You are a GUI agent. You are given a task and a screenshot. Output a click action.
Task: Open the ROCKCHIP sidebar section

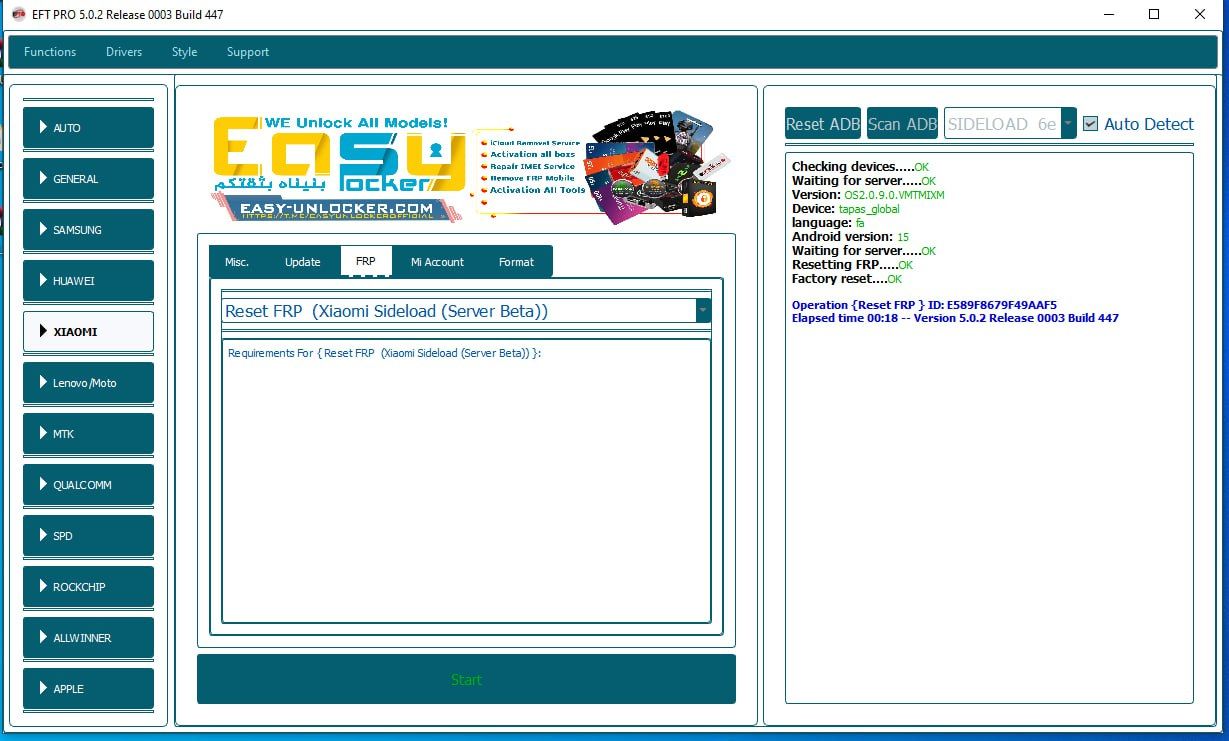tap(88, 587)
